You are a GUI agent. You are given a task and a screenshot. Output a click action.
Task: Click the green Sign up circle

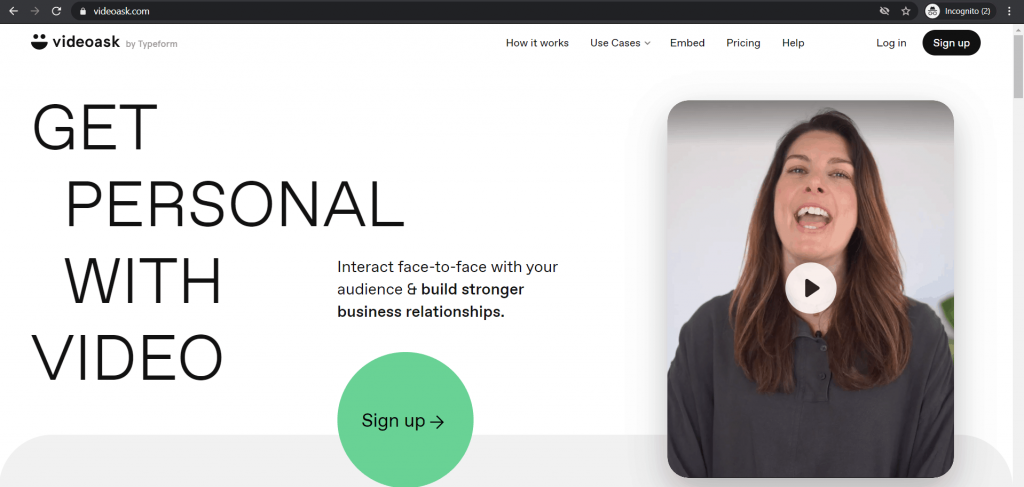(405, 420)
